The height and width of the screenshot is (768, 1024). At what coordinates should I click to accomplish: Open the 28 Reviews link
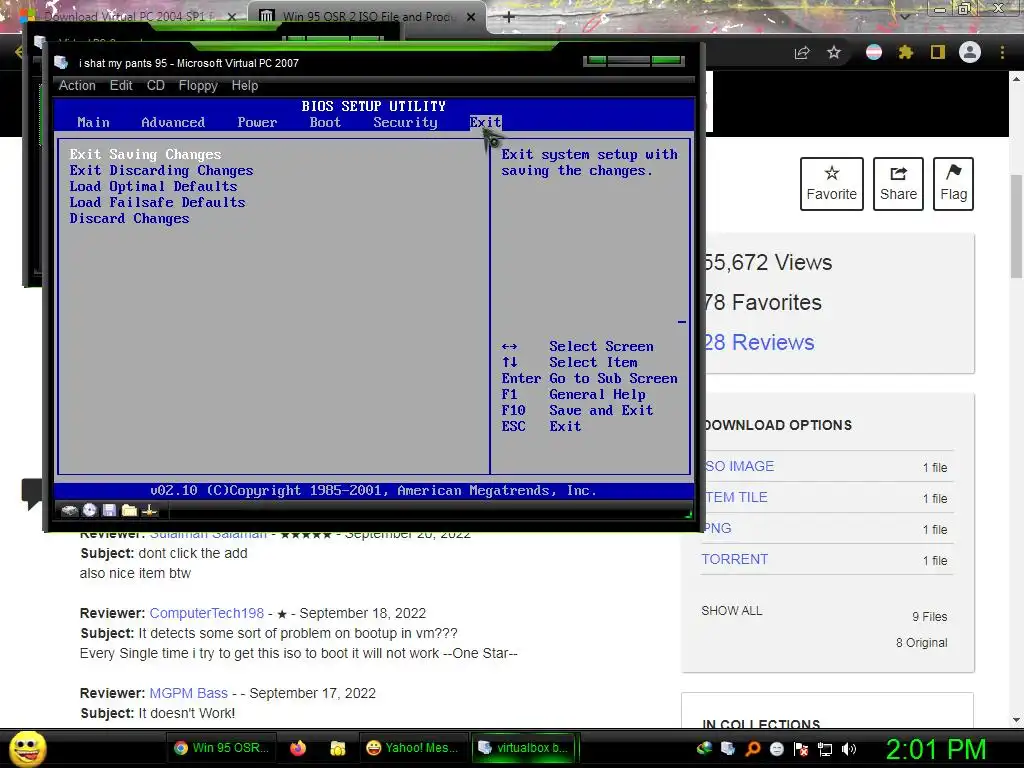coord(760,342)
